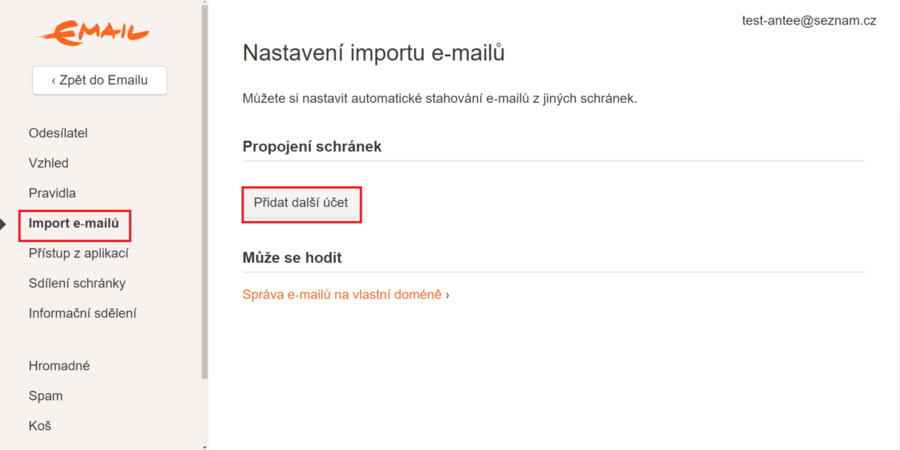Open the Spam sidebar entry

click(x=46, y=396)
